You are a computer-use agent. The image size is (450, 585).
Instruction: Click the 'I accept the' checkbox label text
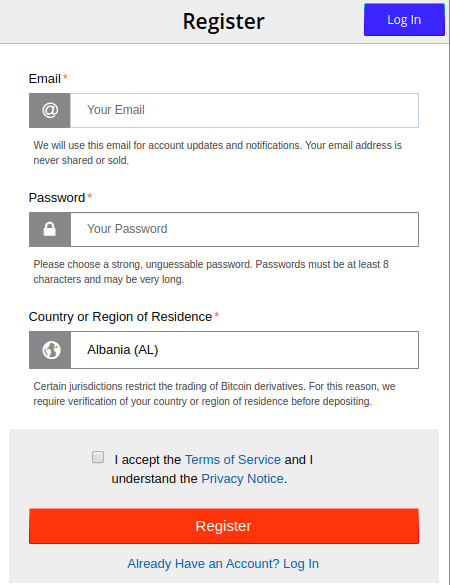[x=148, y=460]
